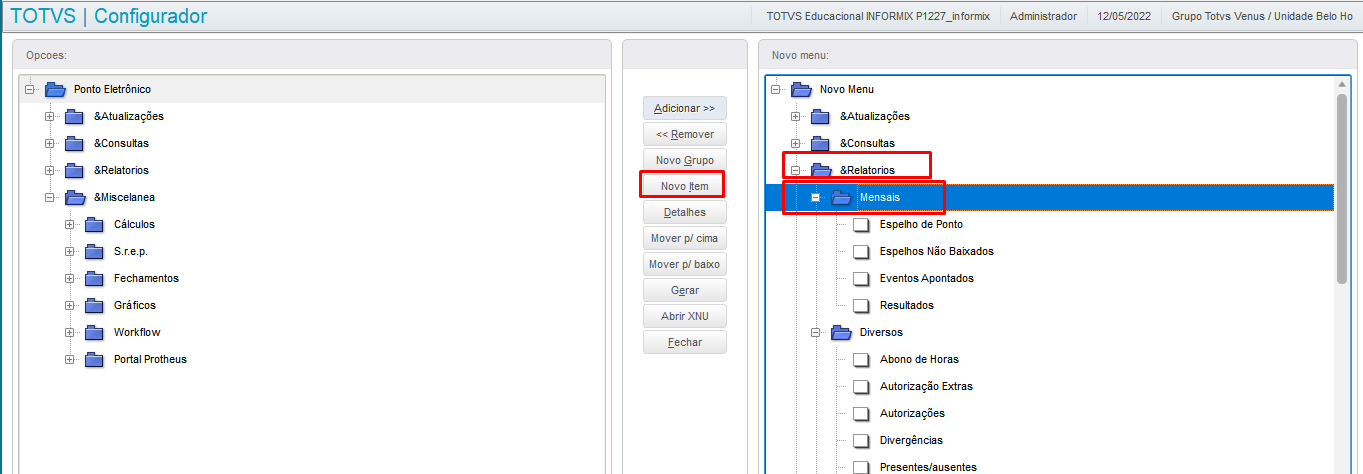The image size is (1363, 474).
Task: Select the Abono de Horas label
Action: (919, 359)
